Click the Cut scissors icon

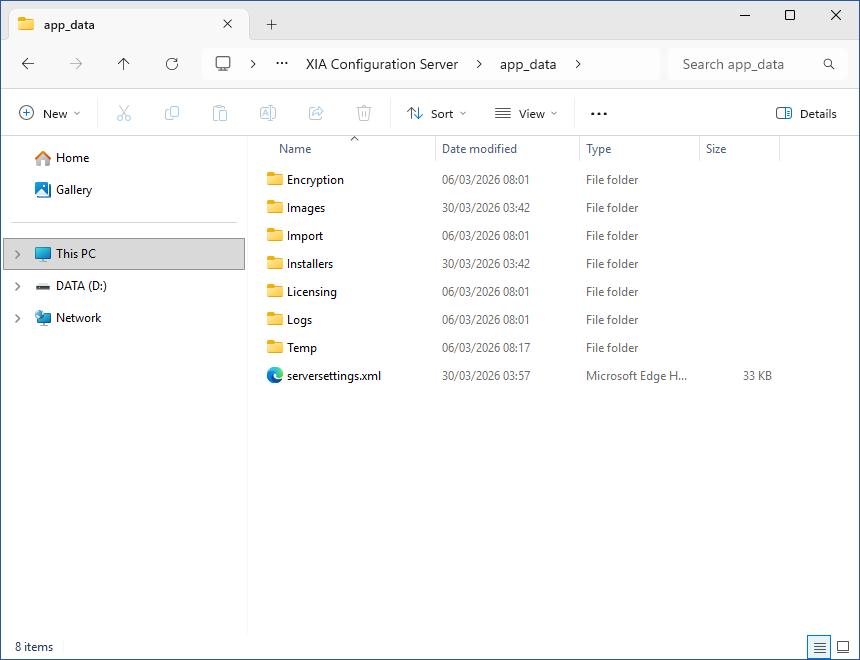[x=124, y=114]
